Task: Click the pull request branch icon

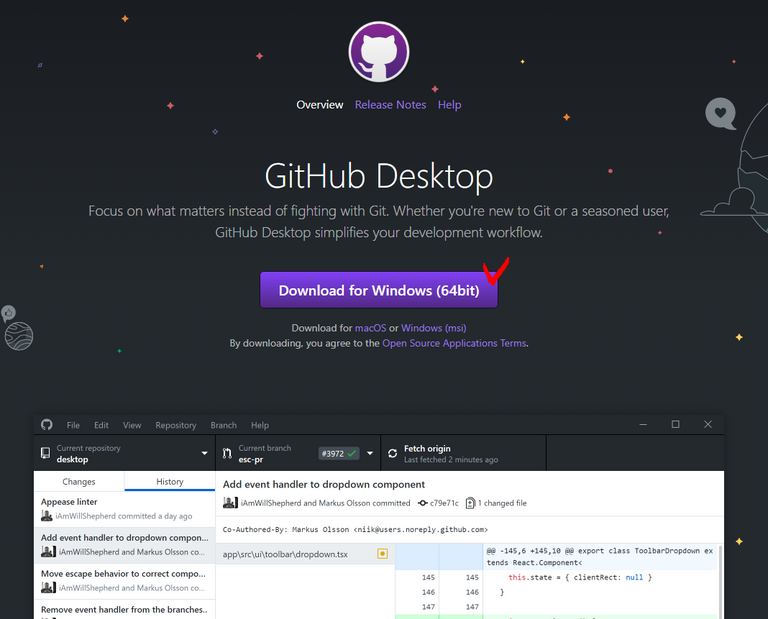Action: click(x=227, y=453)
